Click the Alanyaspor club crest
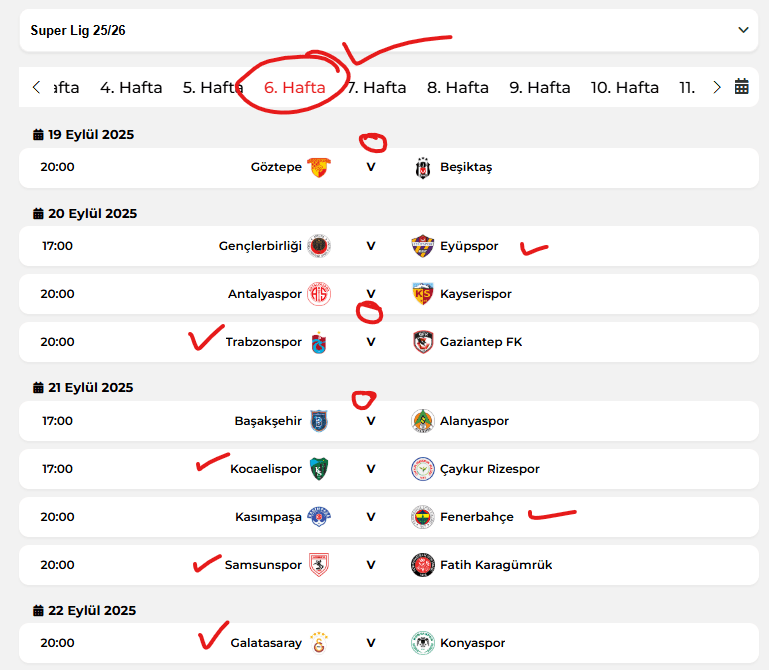The height and width of the screenshot is (670, 769). pyautogui.click(x=422, y=421)
